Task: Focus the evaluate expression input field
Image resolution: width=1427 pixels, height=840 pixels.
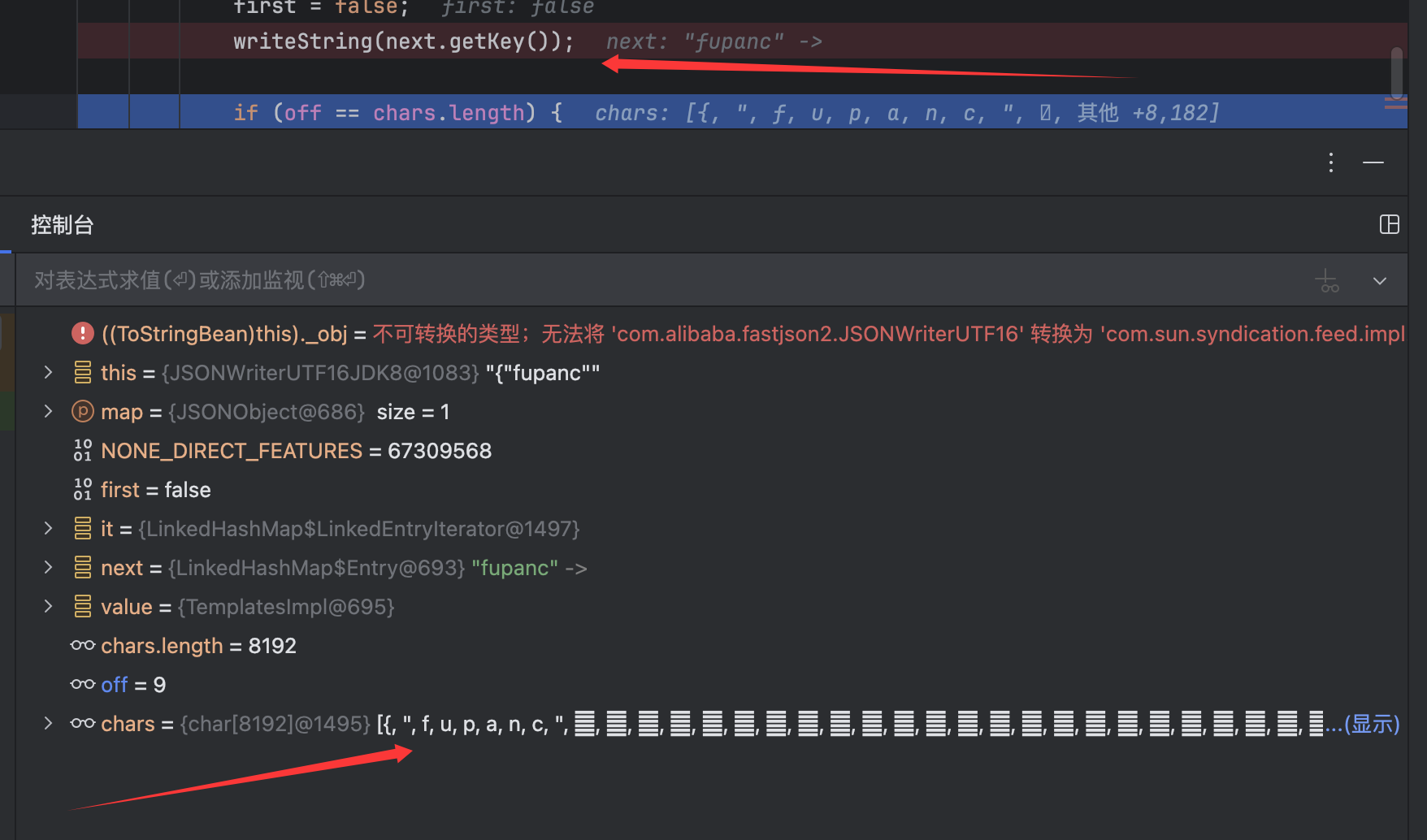Action: (x=650, y=280)
